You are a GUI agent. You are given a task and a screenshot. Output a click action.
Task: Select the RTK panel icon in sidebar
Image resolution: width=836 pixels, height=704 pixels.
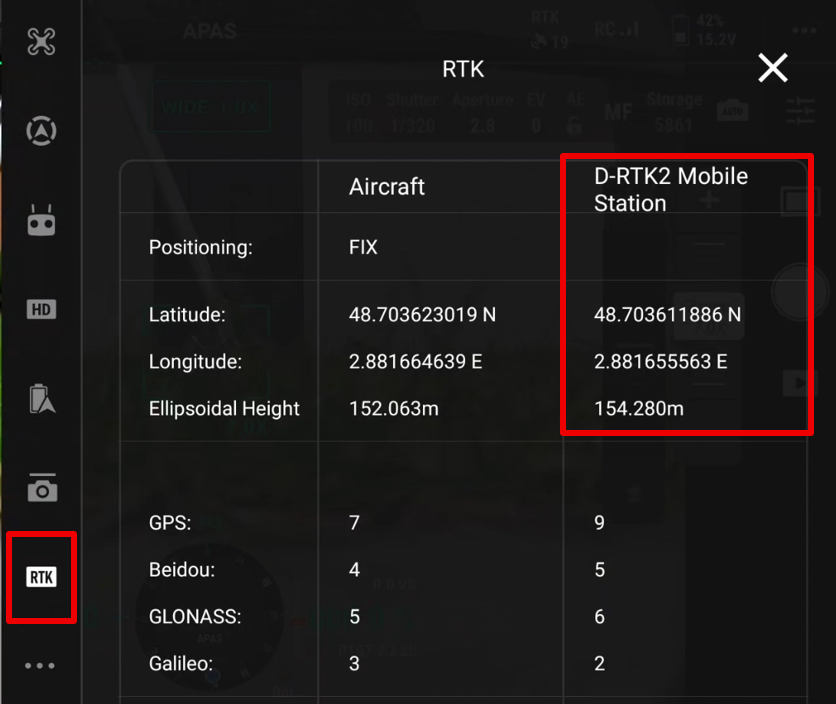(x=40, y=578)
